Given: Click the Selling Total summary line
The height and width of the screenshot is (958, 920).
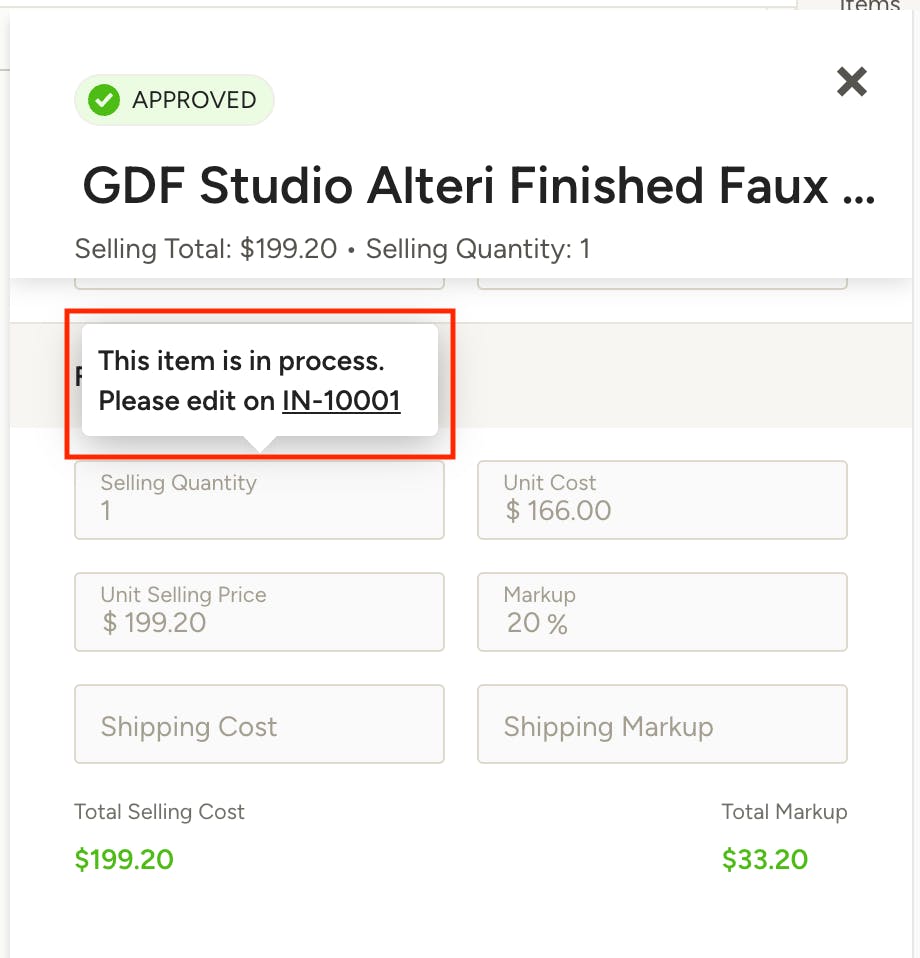Looking at the screenshot, I should pyautogui.click(x=206, y=248).
